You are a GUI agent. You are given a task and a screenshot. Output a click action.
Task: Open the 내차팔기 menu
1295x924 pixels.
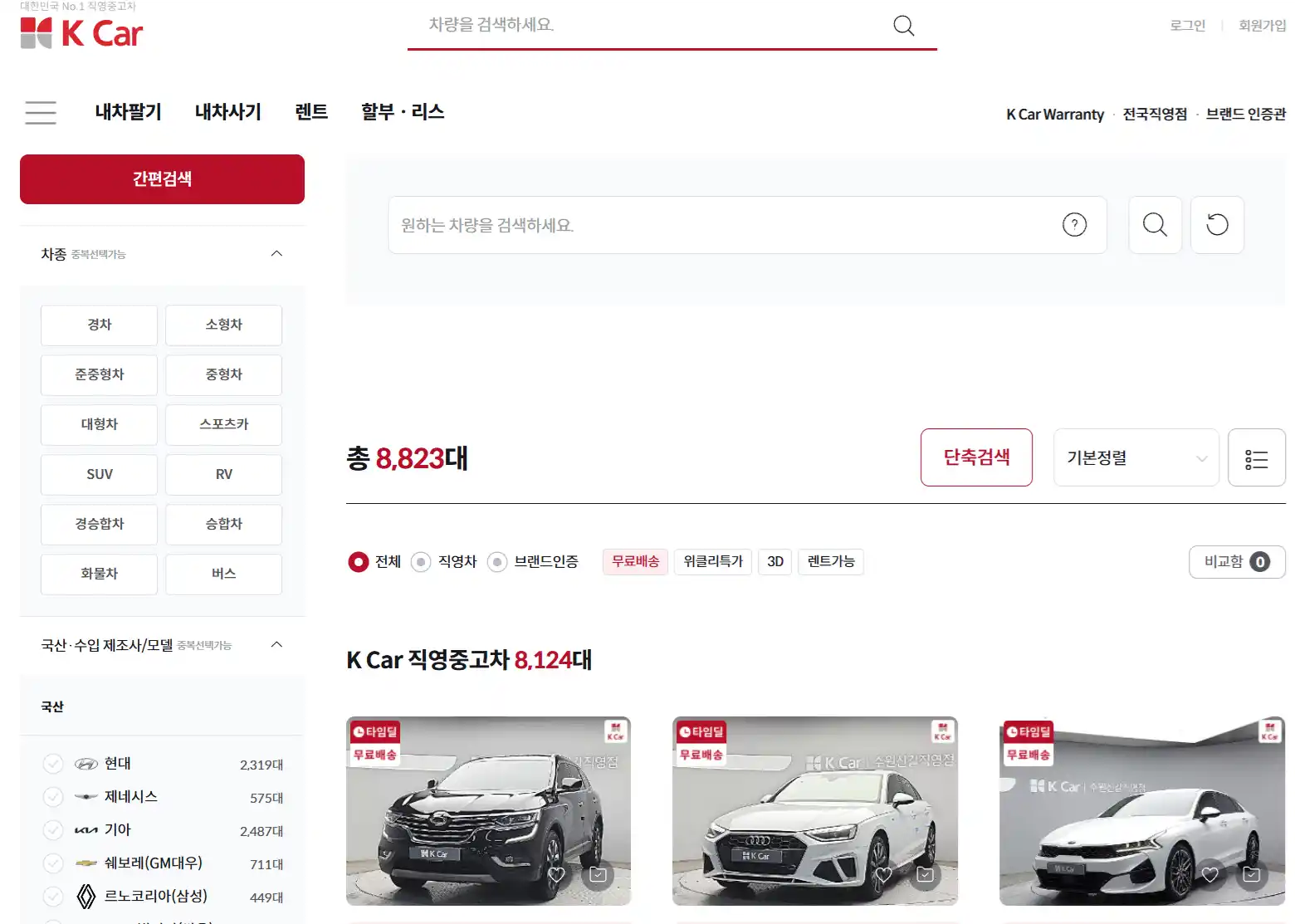tap(128, 112)
